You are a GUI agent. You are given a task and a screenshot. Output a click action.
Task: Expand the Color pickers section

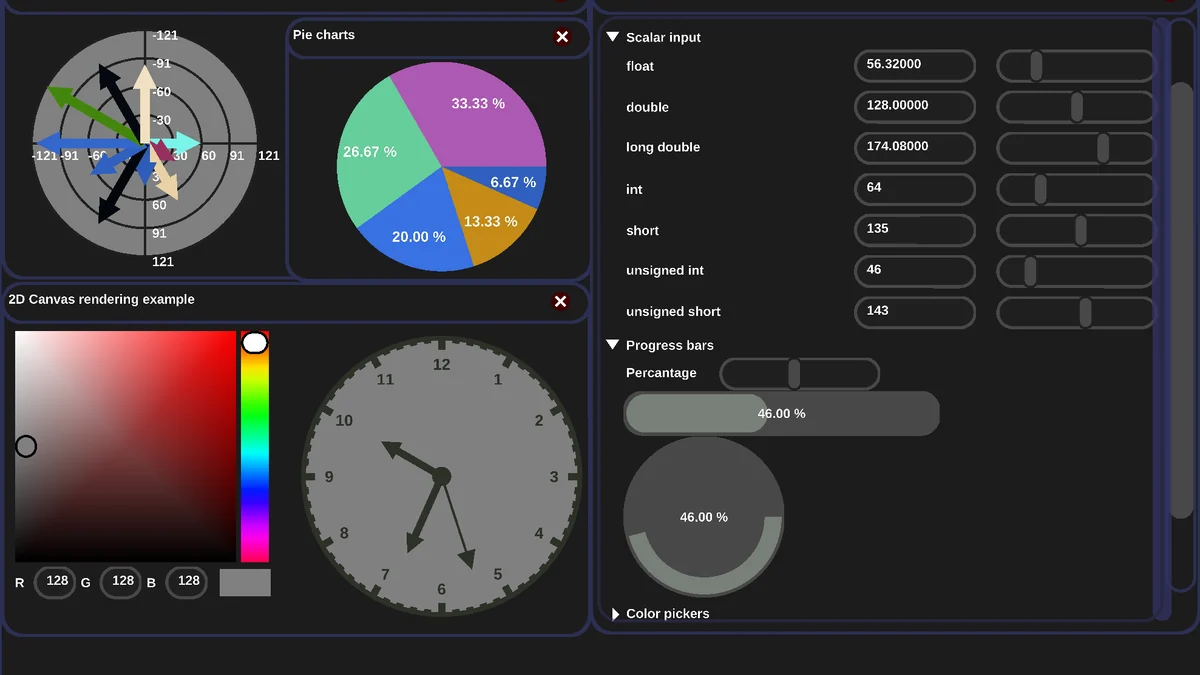[615, 614]
